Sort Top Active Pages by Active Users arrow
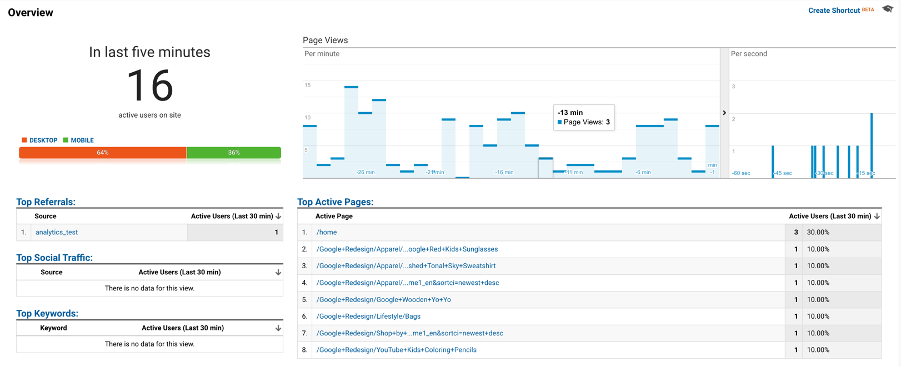Viewport: 902px width, 368px height. [x=877, y=216]
